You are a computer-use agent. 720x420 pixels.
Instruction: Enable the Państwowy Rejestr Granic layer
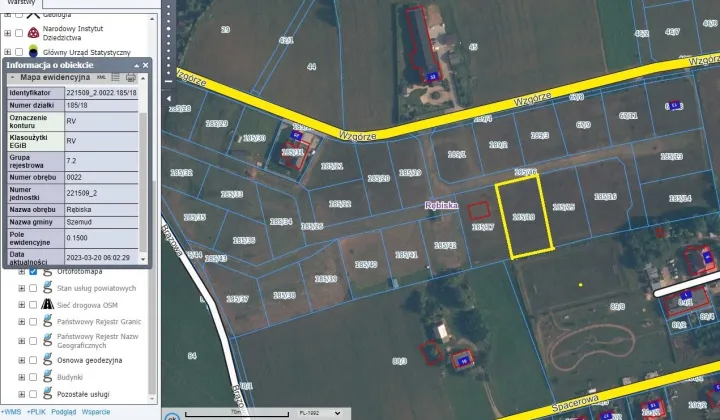tap(33, 322)
